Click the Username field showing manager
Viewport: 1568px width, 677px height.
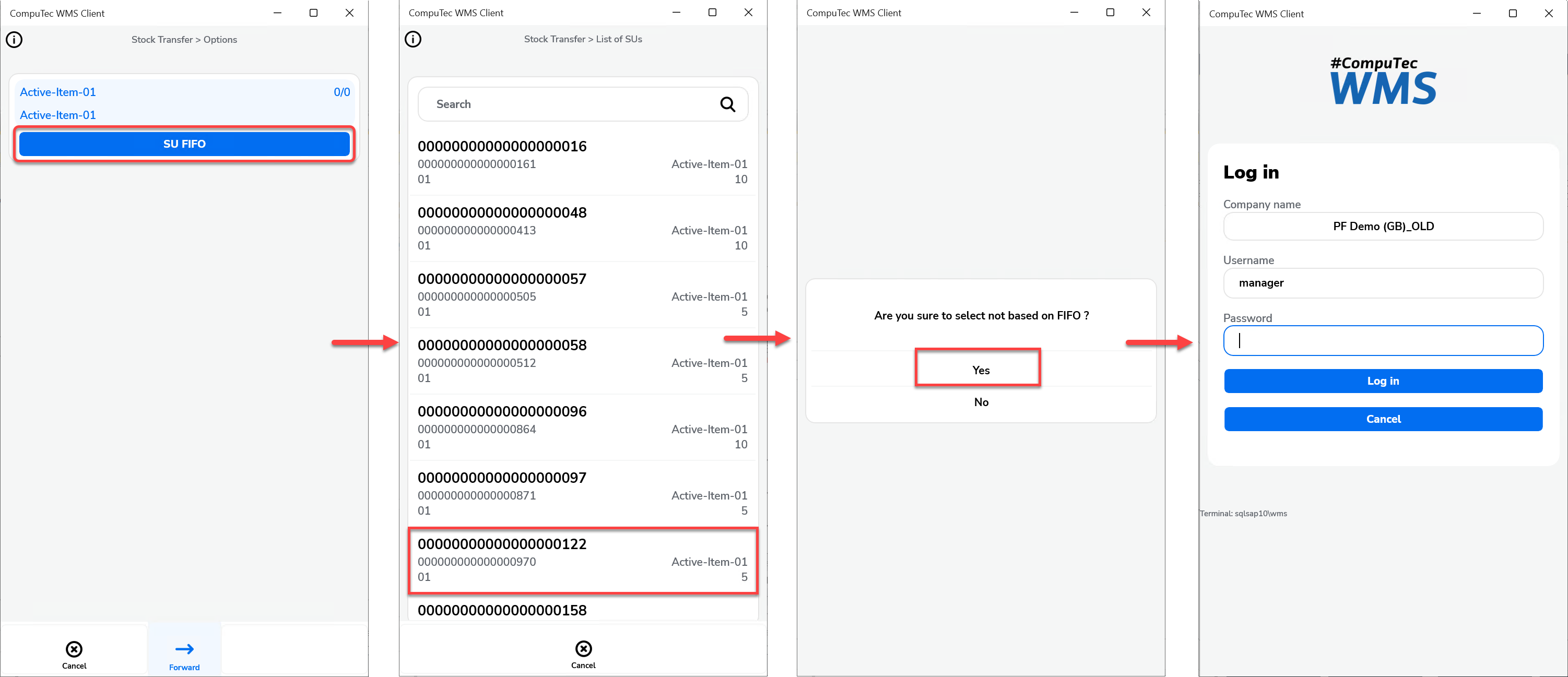pyautogui.click(x=1383, y=283)
